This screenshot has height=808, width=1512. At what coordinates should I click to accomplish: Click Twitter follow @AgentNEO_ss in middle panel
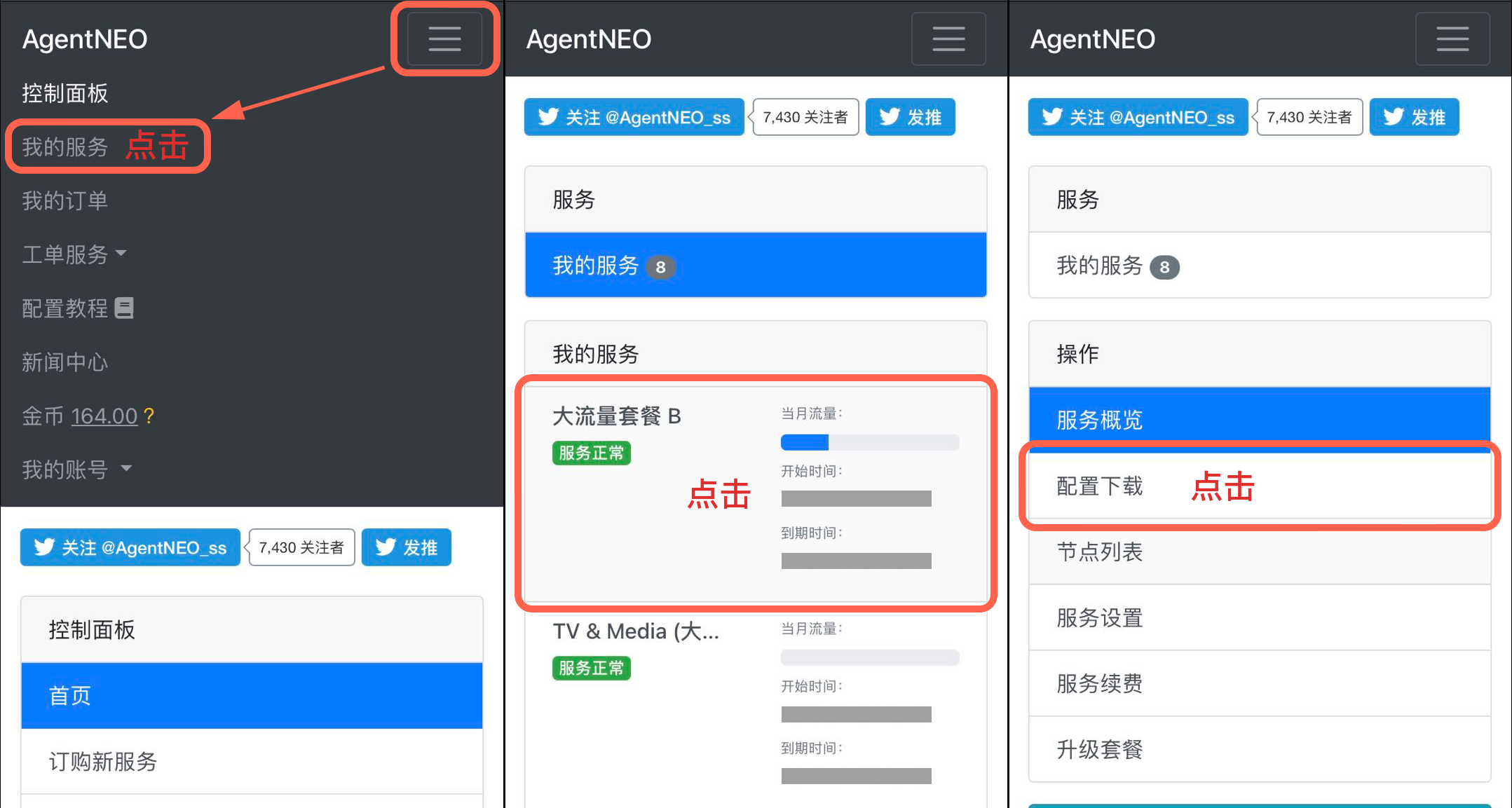point(634,117)
